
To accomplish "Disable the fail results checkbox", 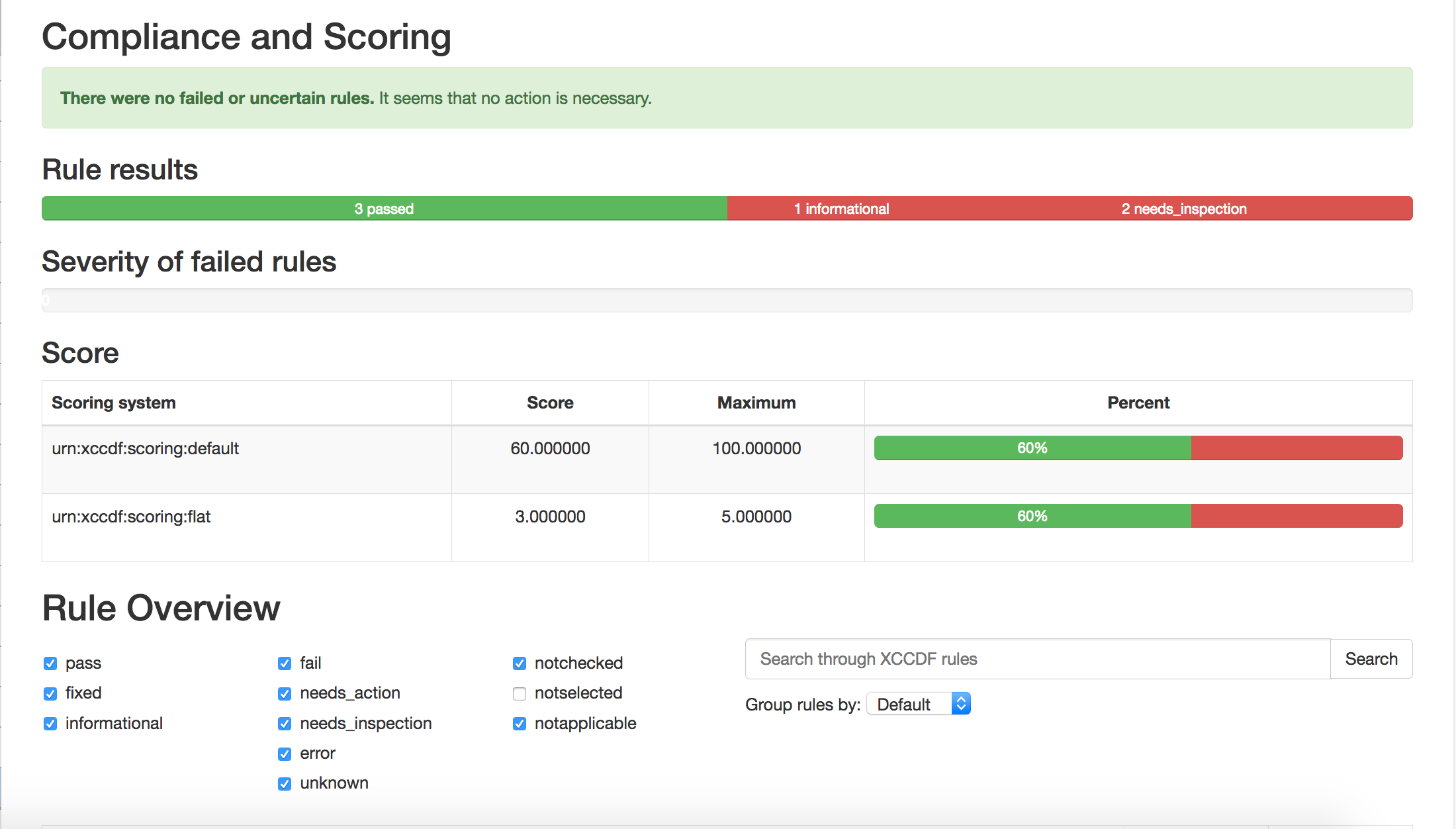I will click(285, 663).
